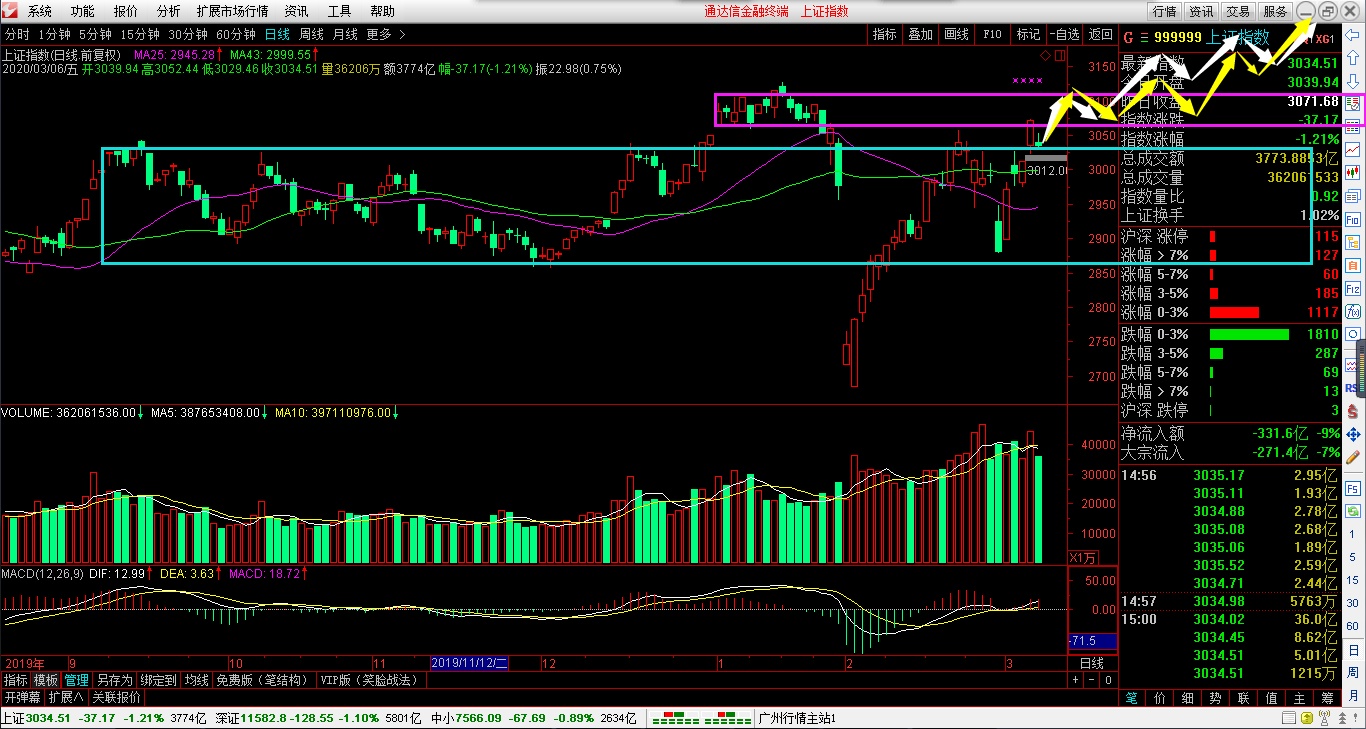Click the 交易 button in title bar
The height and width of the screenshot is (729, 1366).
(1238, 11)
